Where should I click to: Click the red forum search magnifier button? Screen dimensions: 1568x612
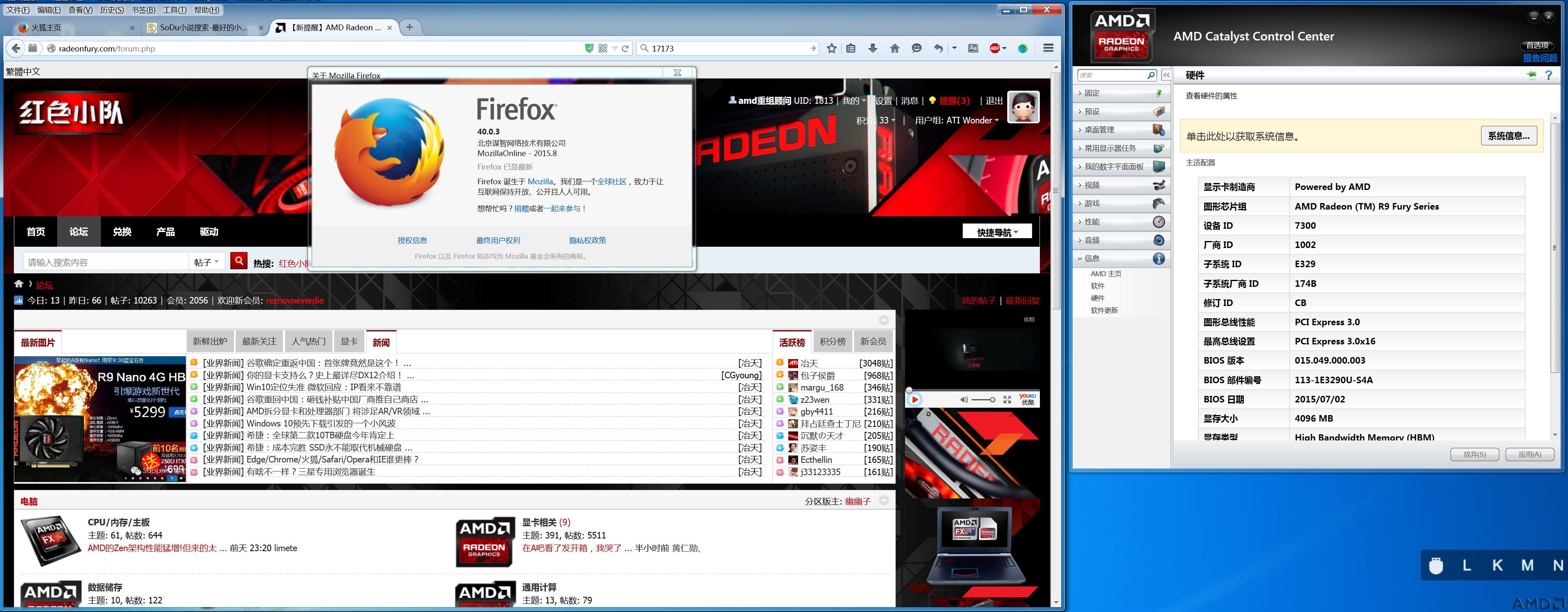point(239,261)
